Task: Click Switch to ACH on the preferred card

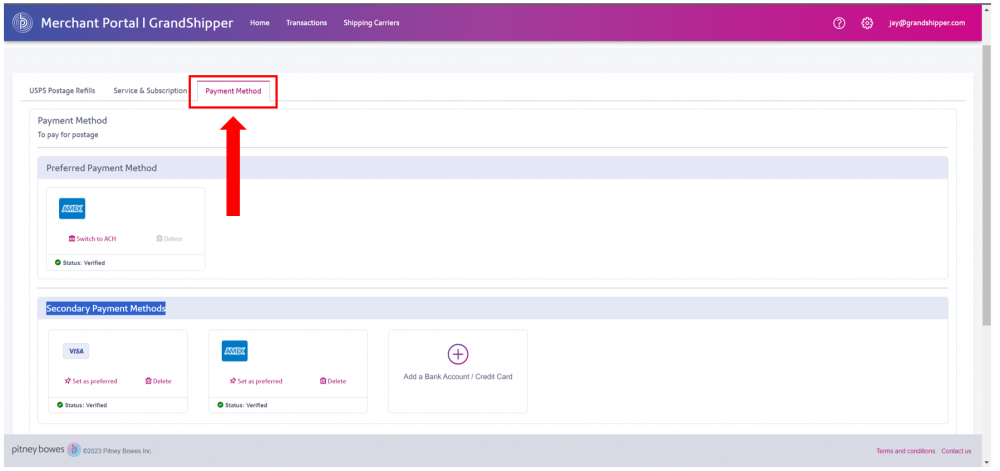Action: 92,239
